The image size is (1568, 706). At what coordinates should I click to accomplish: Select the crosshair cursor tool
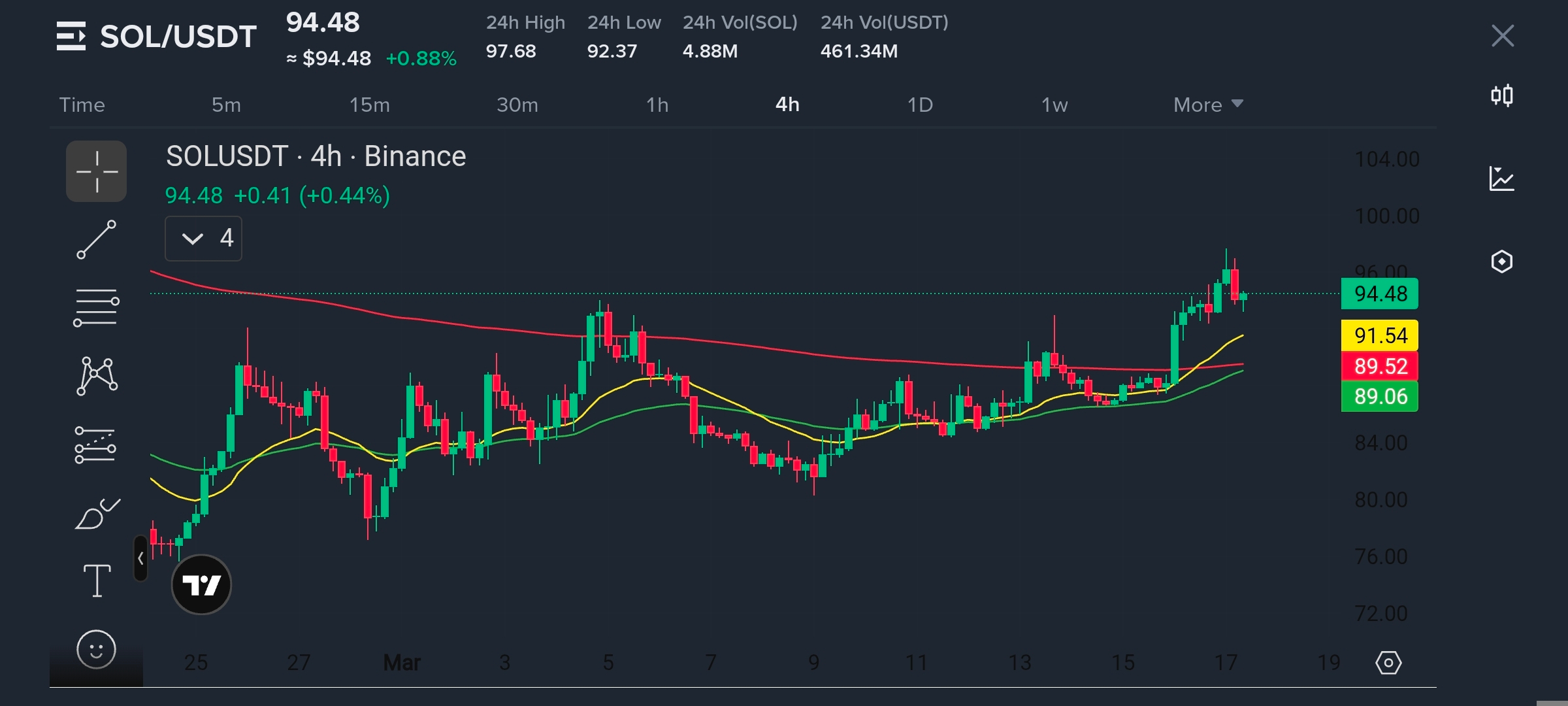(x=97, y=171)
